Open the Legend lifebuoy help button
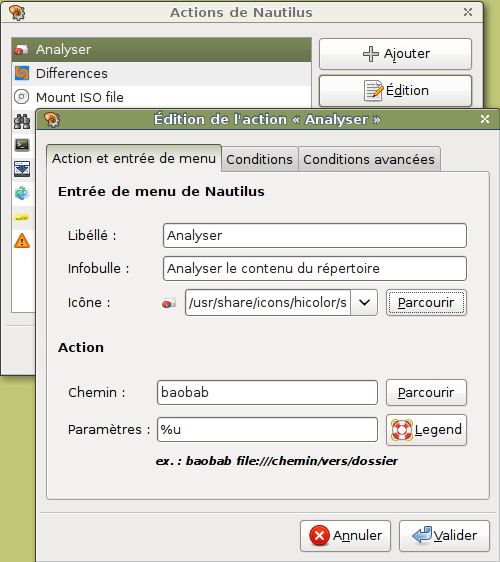 click(426, 430)
